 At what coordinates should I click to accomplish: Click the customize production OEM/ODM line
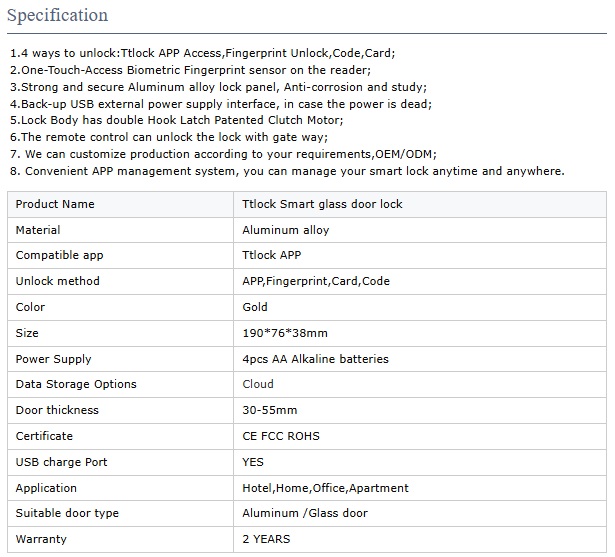point(223,154)
